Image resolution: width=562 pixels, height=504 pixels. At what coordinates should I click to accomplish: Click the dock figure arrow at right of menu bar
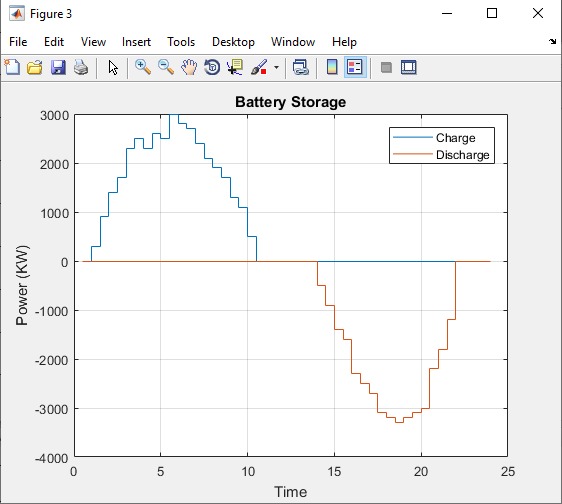(552, 42)
